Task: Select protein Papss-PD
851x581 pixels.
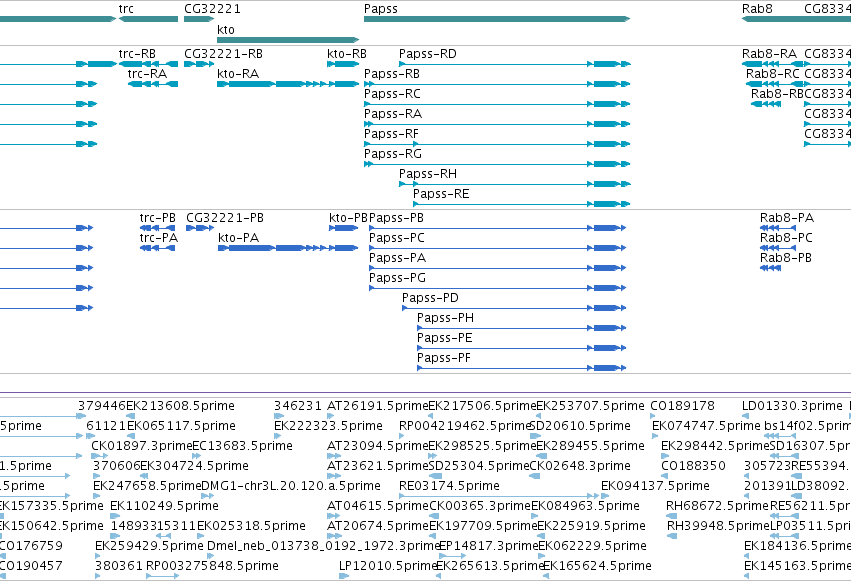Action: pyautogui.click(x=514, y=308)
